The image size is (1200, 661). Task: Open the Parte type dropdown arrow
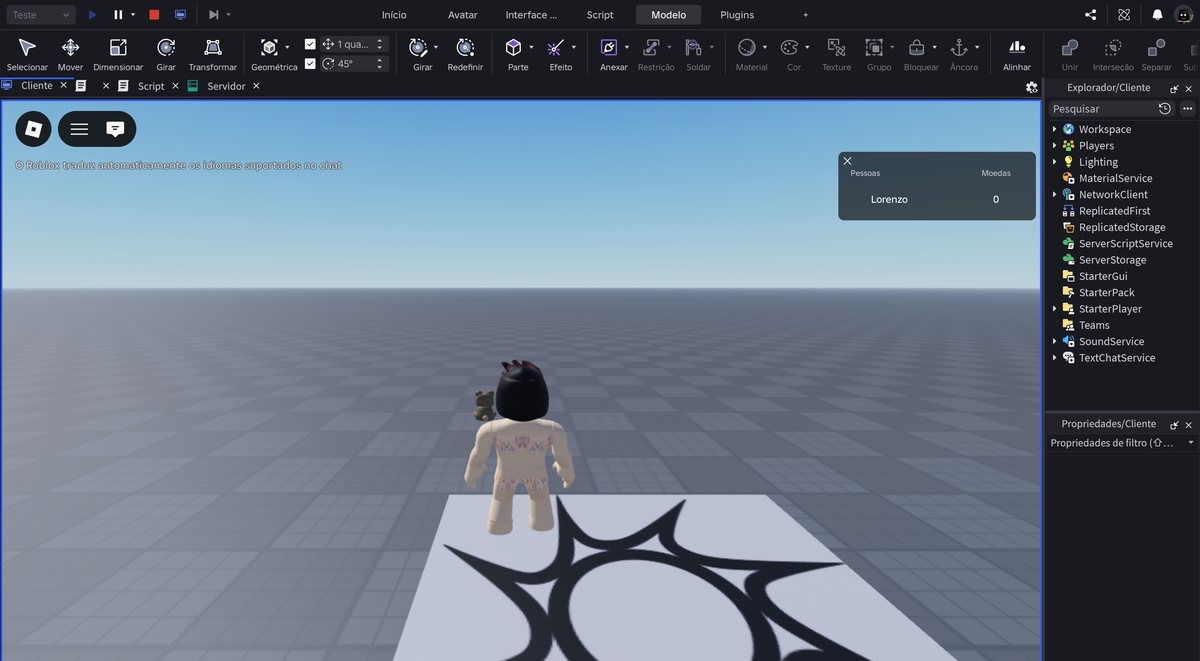click(x=531, y=47)
